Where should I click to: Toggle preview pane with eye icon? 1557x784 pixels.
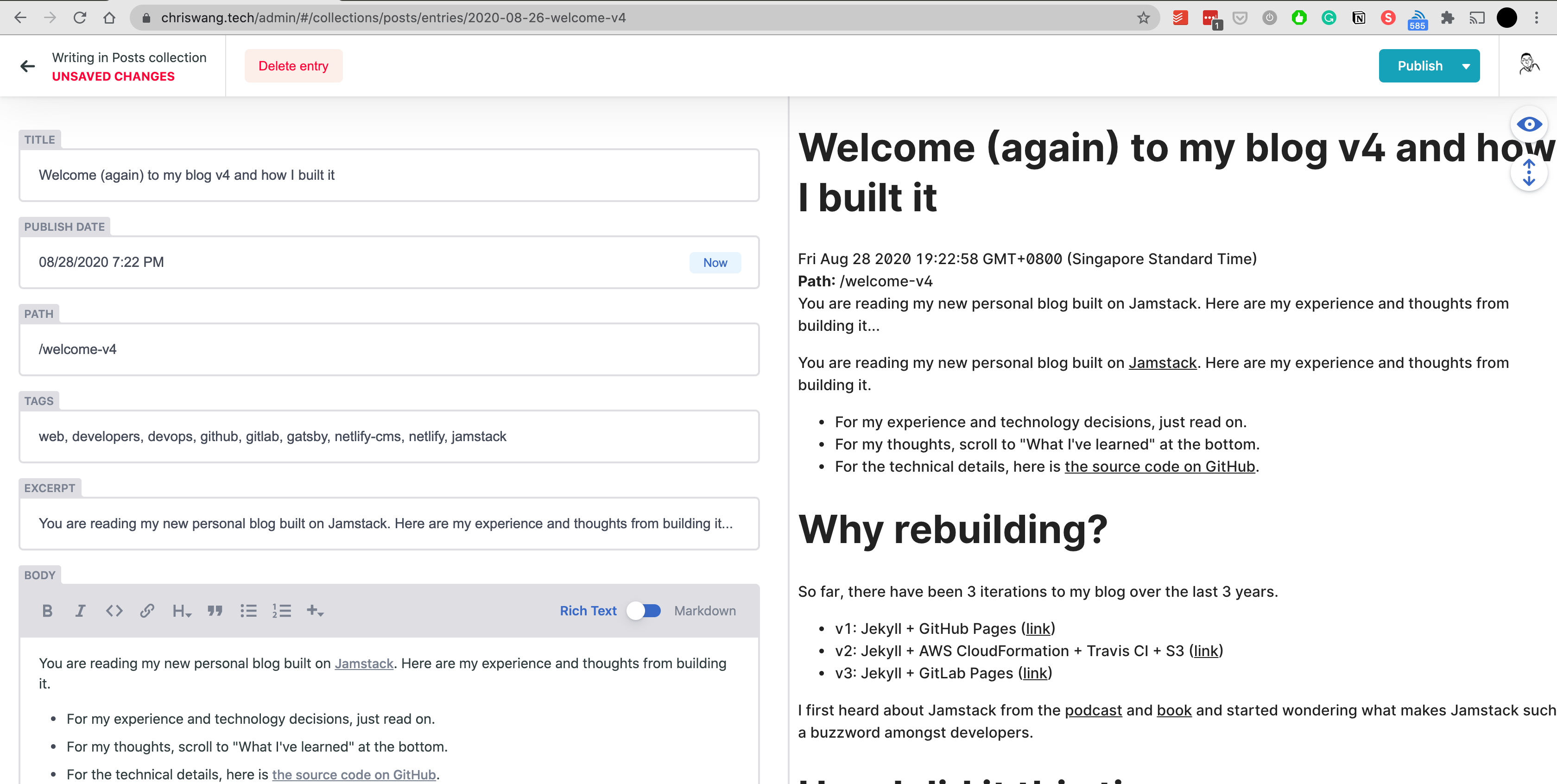click(1529, 125)
